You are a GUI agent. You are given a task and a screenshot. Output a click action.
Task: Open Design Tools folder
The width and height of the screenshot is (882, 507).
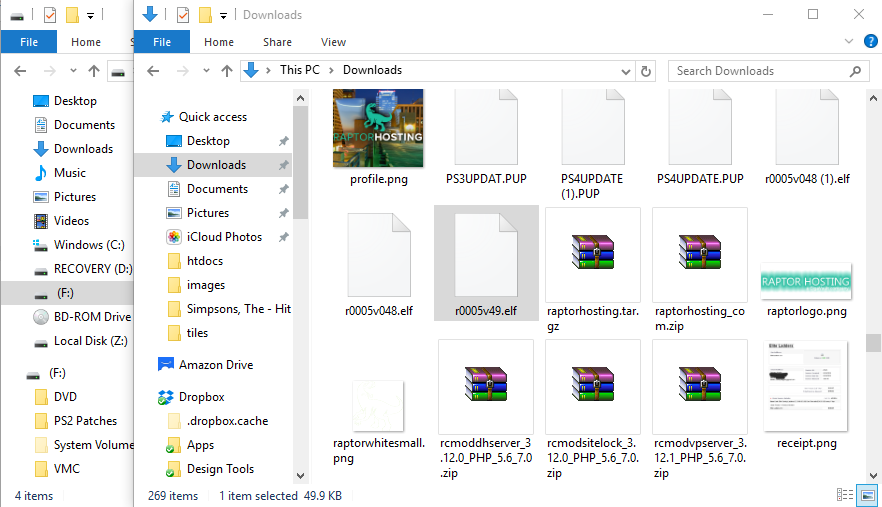(x=220, y=469)
